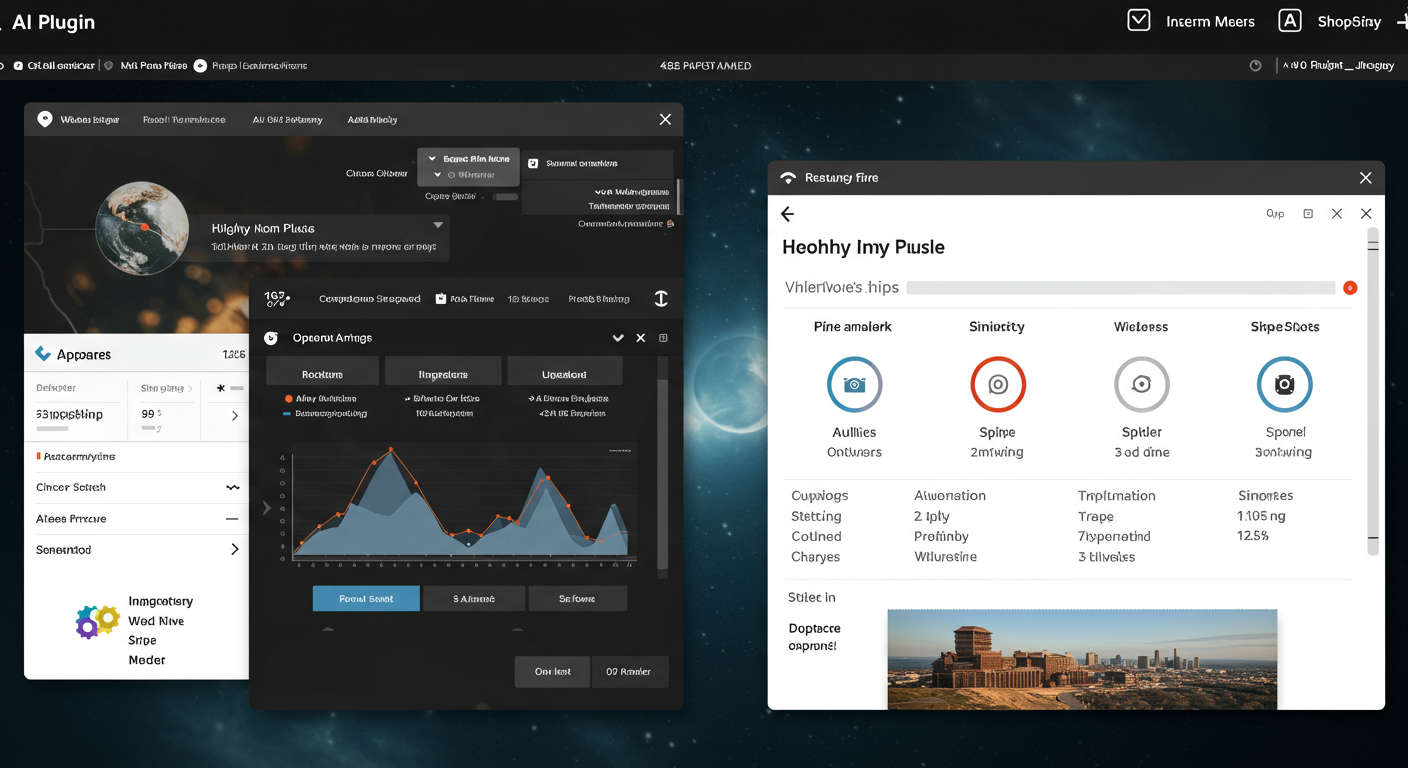Toggle the Interm Meers checkbox in top bar
The image size is (1408, 768).
pos(1138,19)
